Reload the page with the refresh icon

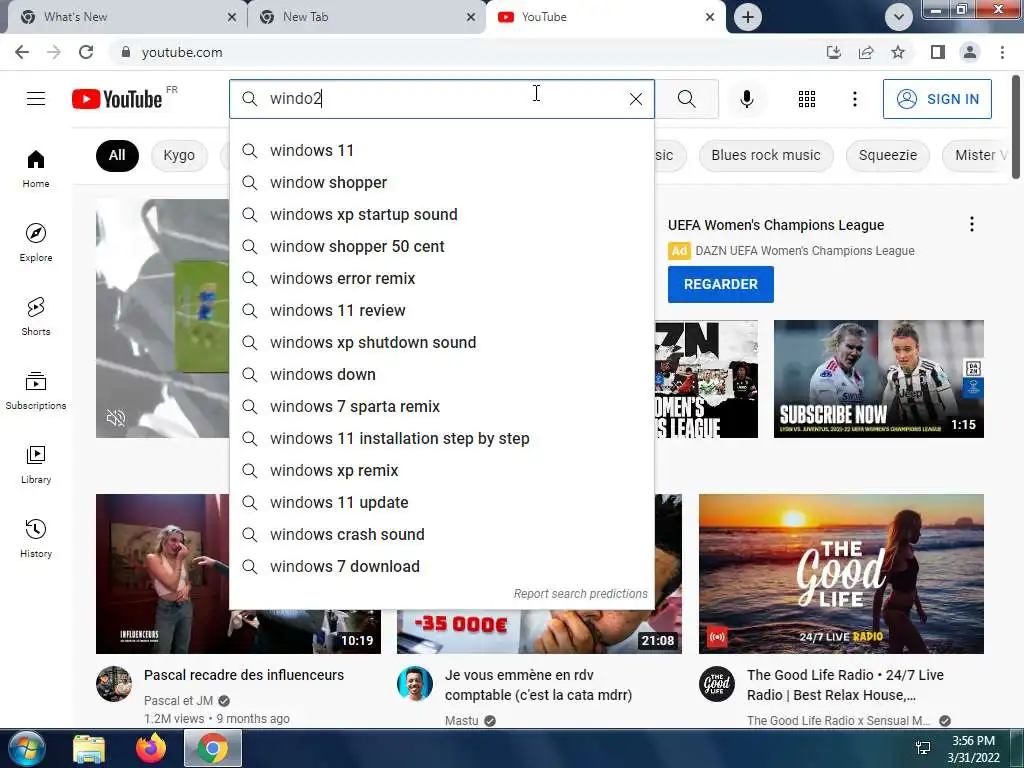(x=86, y=52)
